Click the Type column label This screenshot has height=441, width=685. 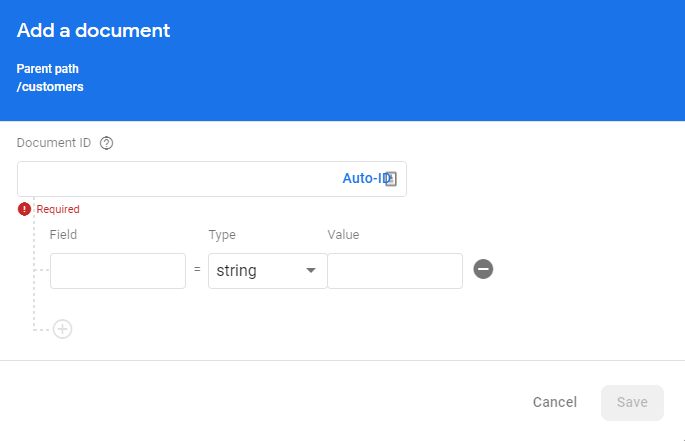coord(222,235)
